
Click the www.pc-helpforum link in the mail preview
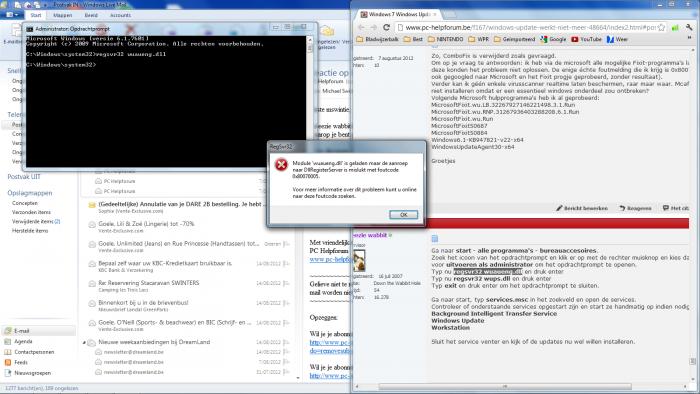pos(330,259)
